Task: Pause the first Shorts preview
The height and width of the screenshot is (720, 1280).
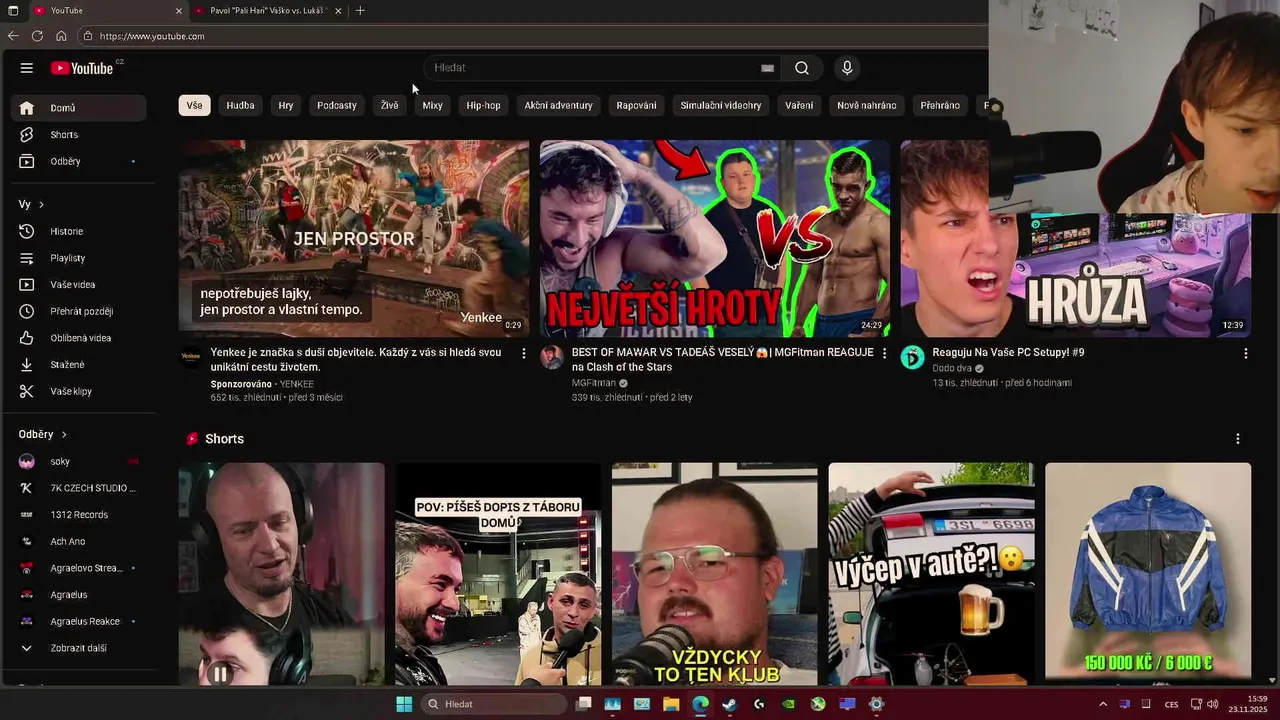Action: [219, 674]
